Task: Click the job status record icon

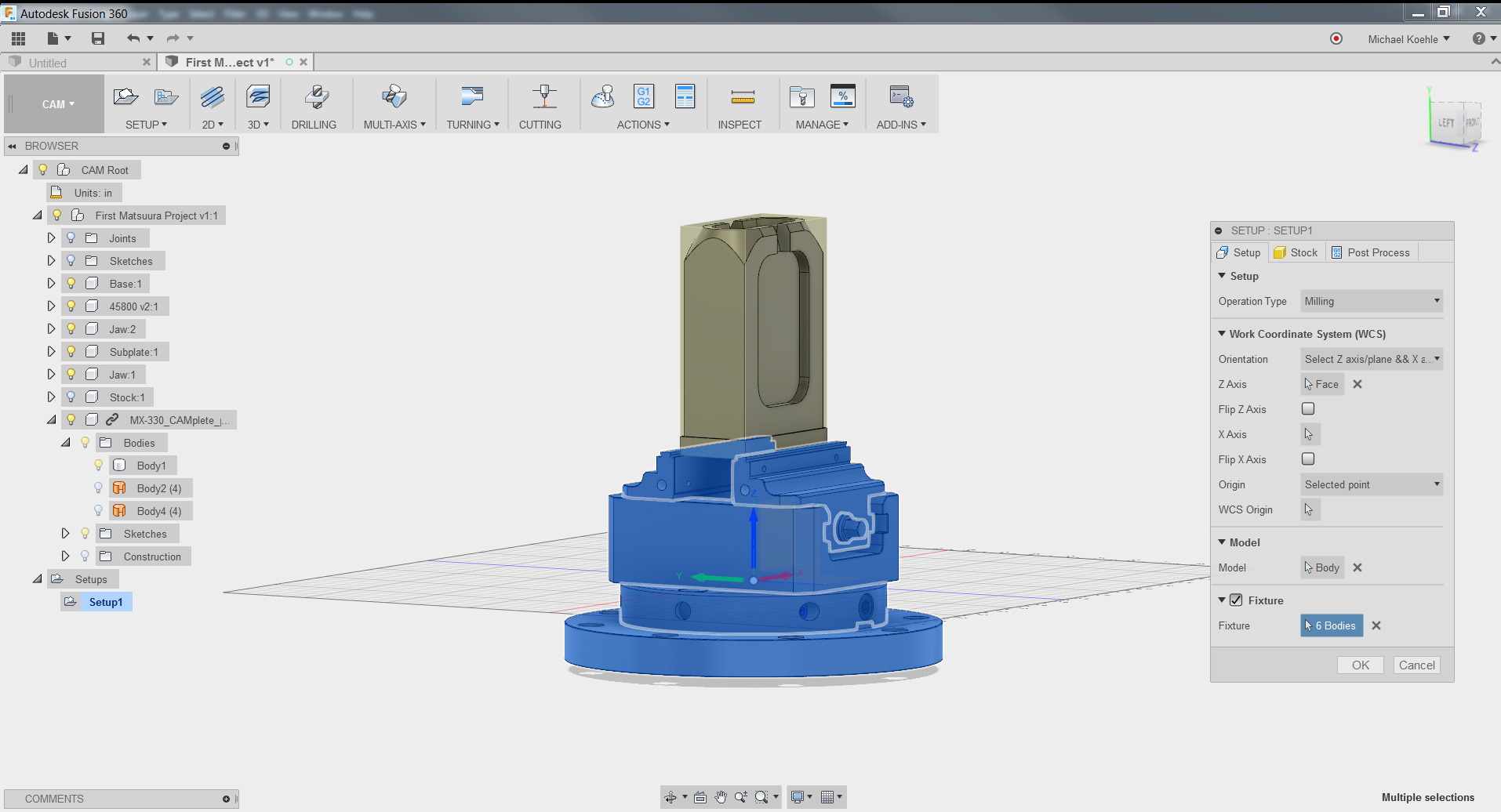Action: [x=1336, y=39]
